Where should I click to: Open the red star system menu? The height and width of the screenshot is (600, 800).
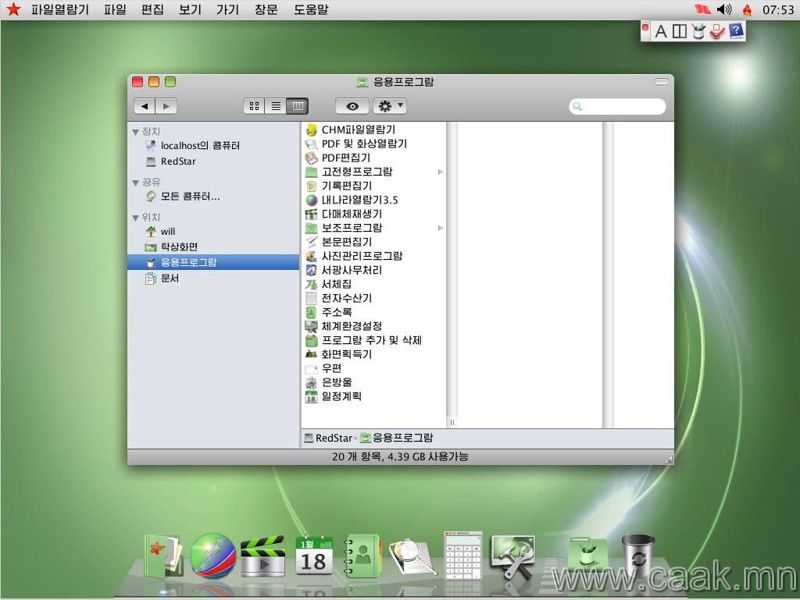[13, 9]
